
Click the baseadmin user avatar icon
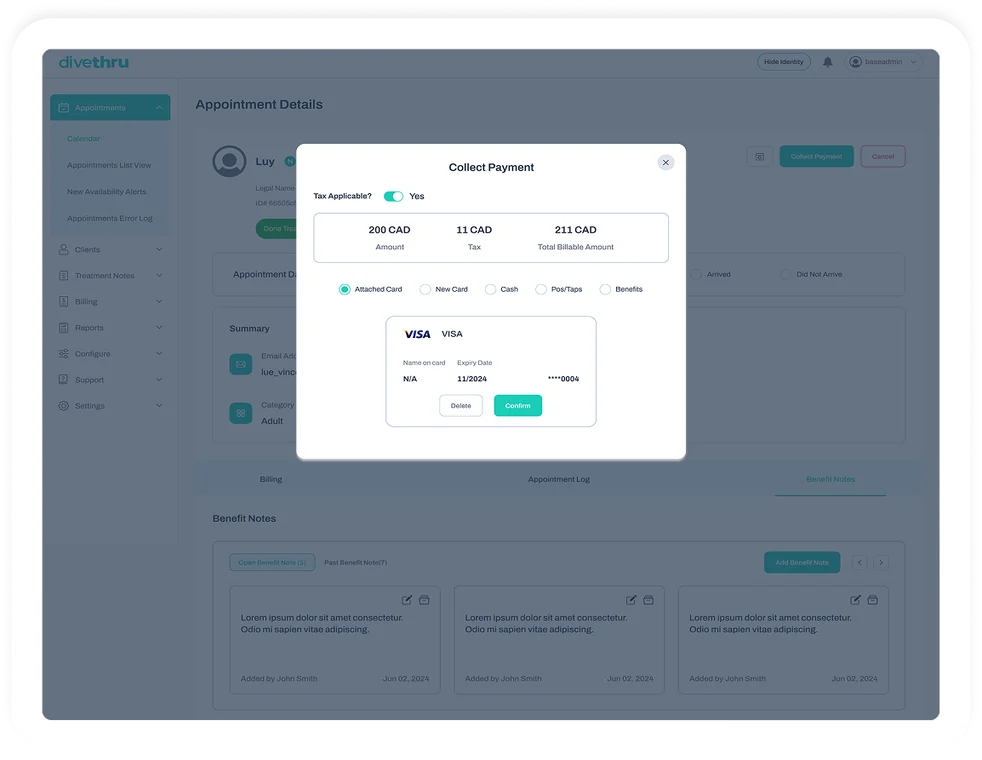click(855, 62)
